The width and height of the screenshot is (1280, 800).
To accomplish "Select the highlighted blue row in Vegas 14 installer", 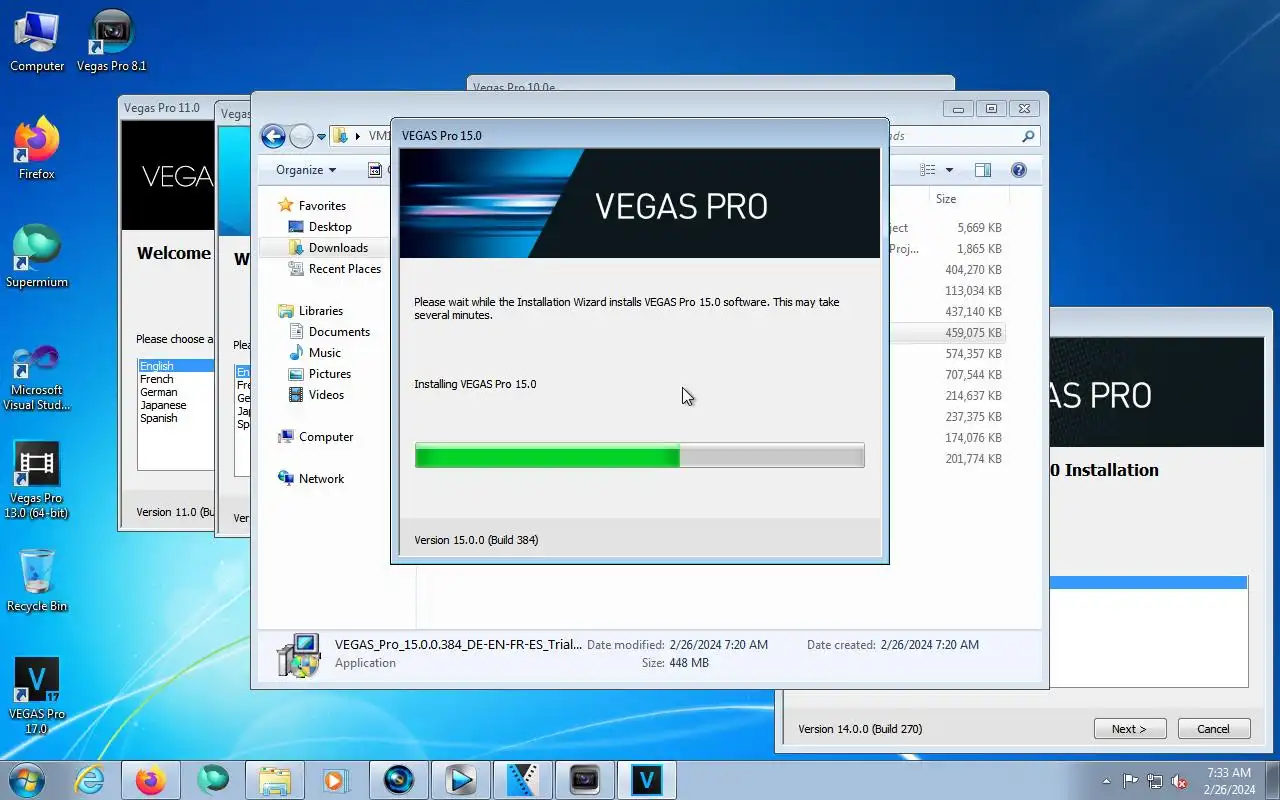I will [x=1148, y=582].
